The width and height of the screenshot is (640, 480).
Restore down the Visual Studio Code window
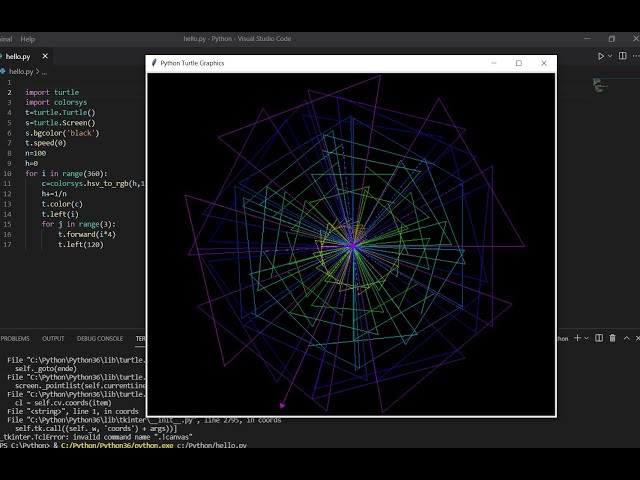[x=611, y=39]
